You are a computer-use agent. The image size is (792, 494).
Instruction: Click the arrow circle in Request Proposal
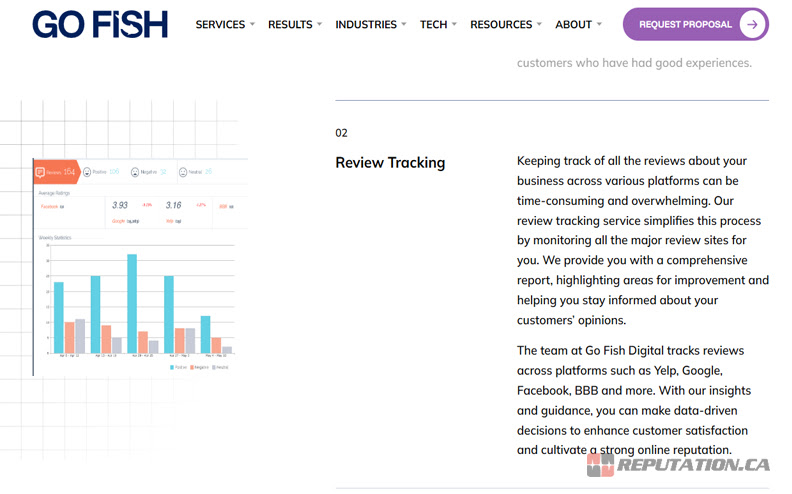751,24
